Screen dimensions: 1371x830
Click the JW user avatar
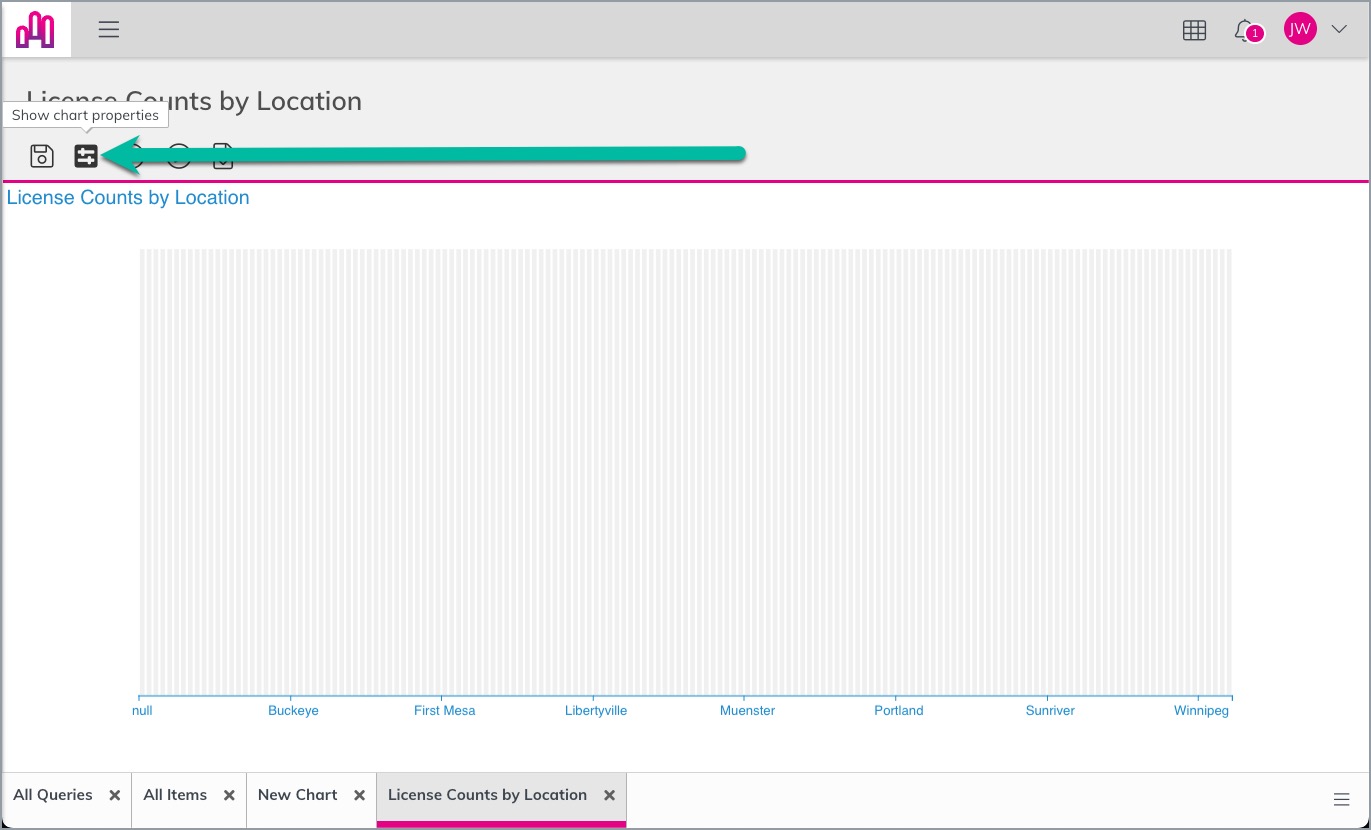[x=1300, y=30]
